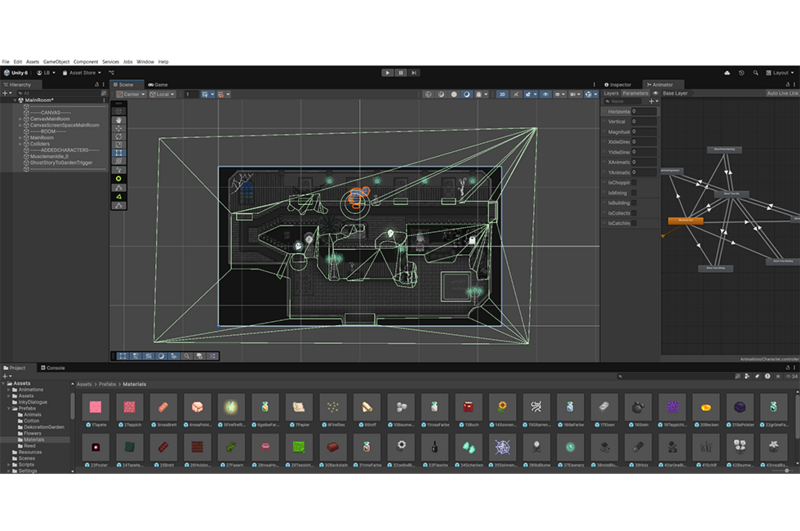This screenshot has width=800, height=531.
Task: Click the Play button
Action: (387, 73)
